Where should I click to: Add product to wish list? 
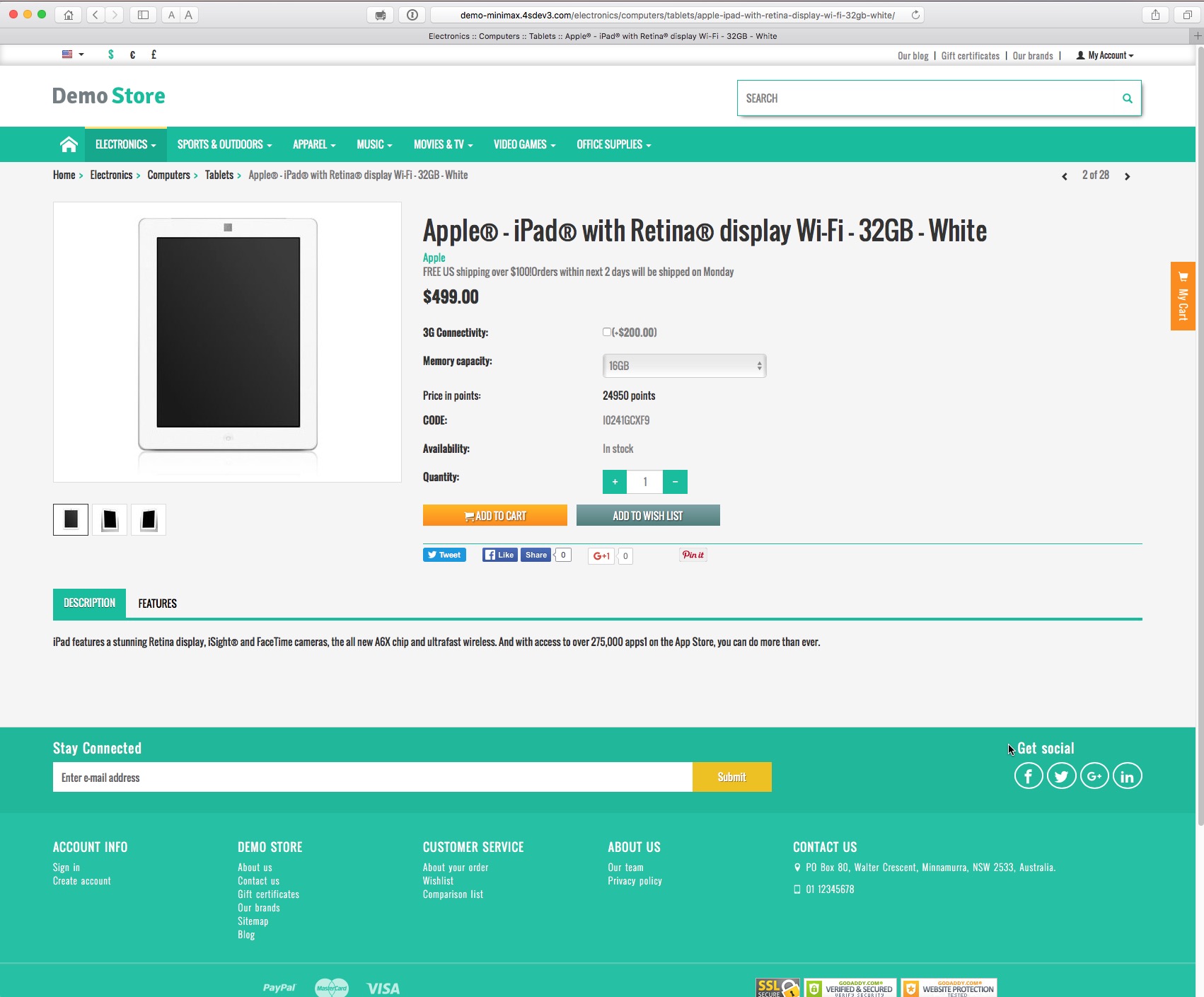[x=648, y=515]
